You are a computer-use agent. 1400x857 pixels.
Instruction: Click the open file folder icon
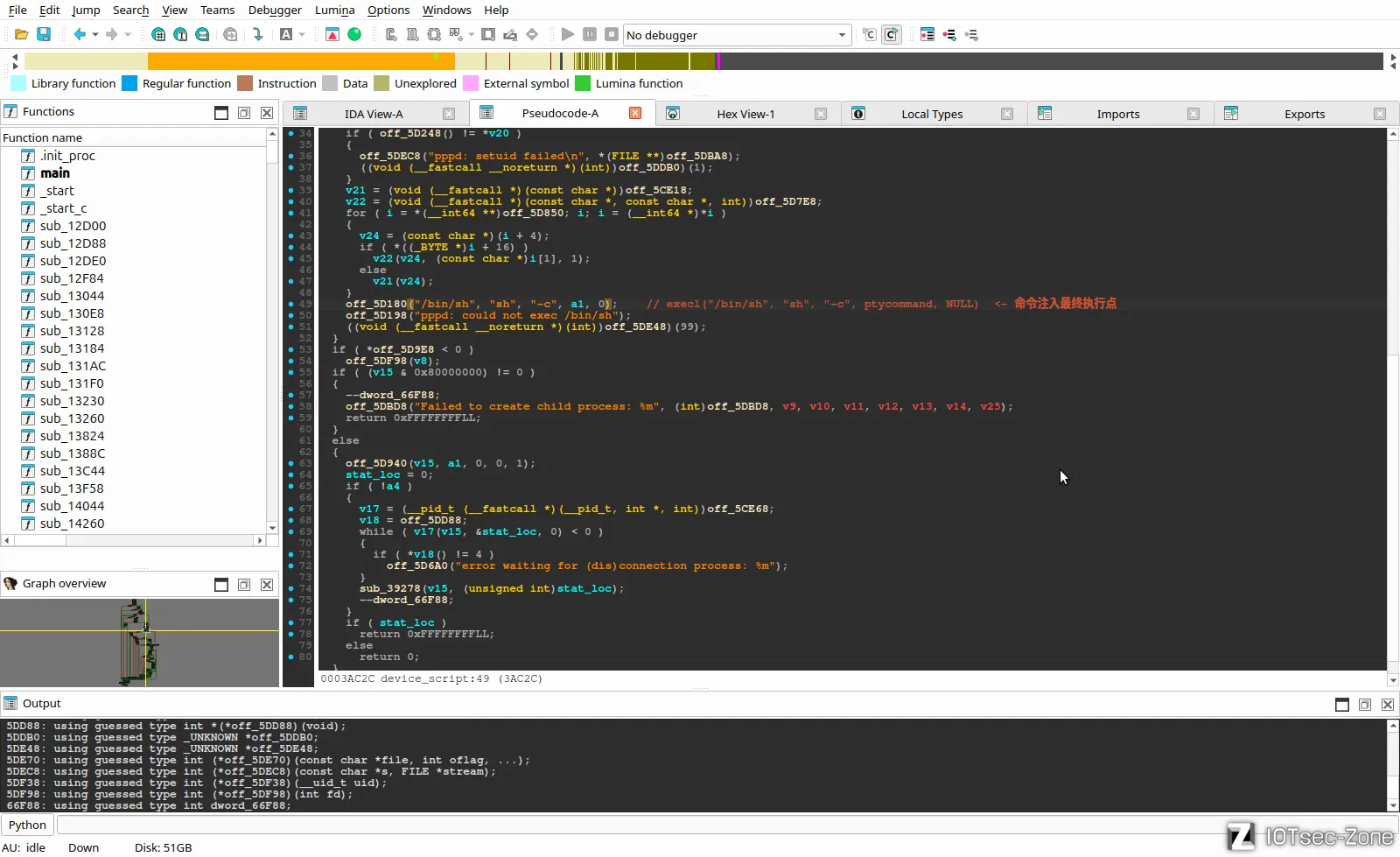[x=22, y=35]
